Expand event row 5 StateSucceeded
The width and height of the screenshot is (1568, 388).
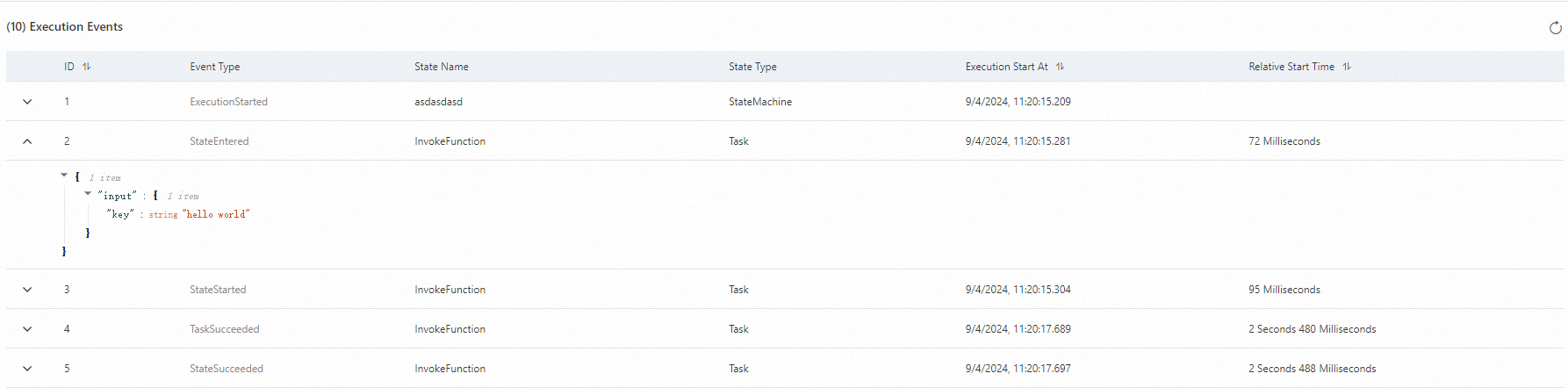pyautogui.click(x=27, y=369)
